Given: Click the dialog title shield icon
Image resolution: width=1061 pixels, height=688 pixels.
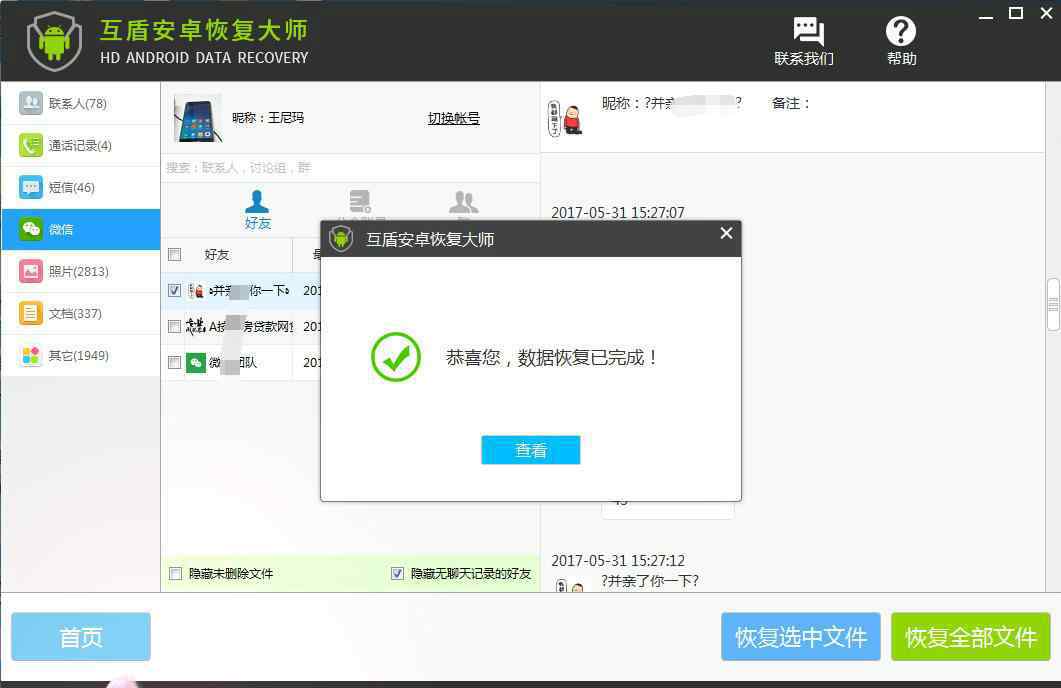Looking at the screenshot, I should click(x=341, y=239).
